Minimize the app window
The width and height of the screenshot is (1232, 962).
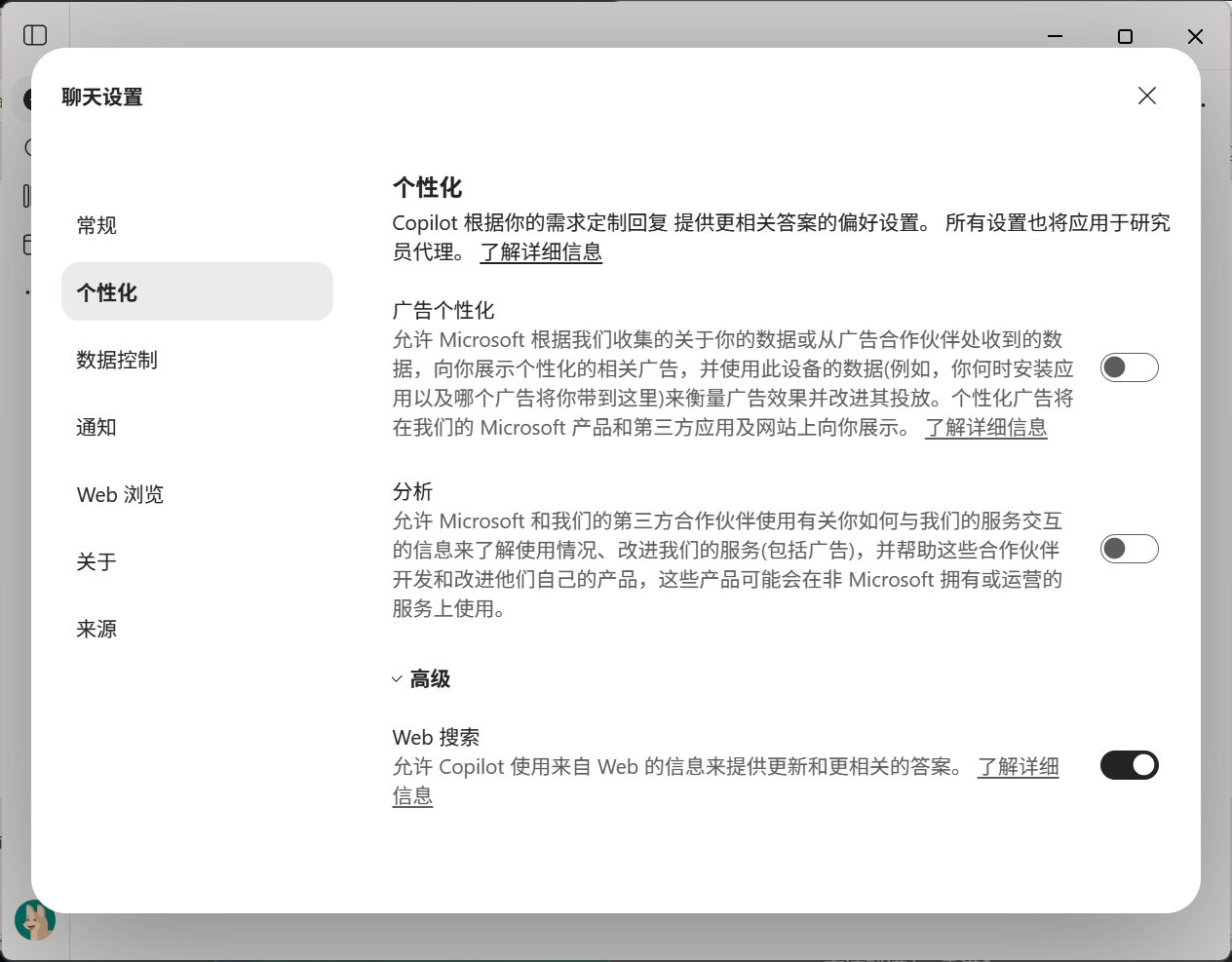pyautogui.click(x=1055, y=36)
